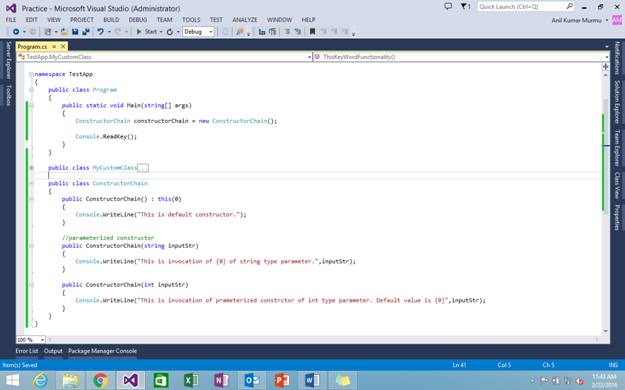Screen dimensions: 625x390
Task: Collapse the Program class outline
Action: (31, 90)
